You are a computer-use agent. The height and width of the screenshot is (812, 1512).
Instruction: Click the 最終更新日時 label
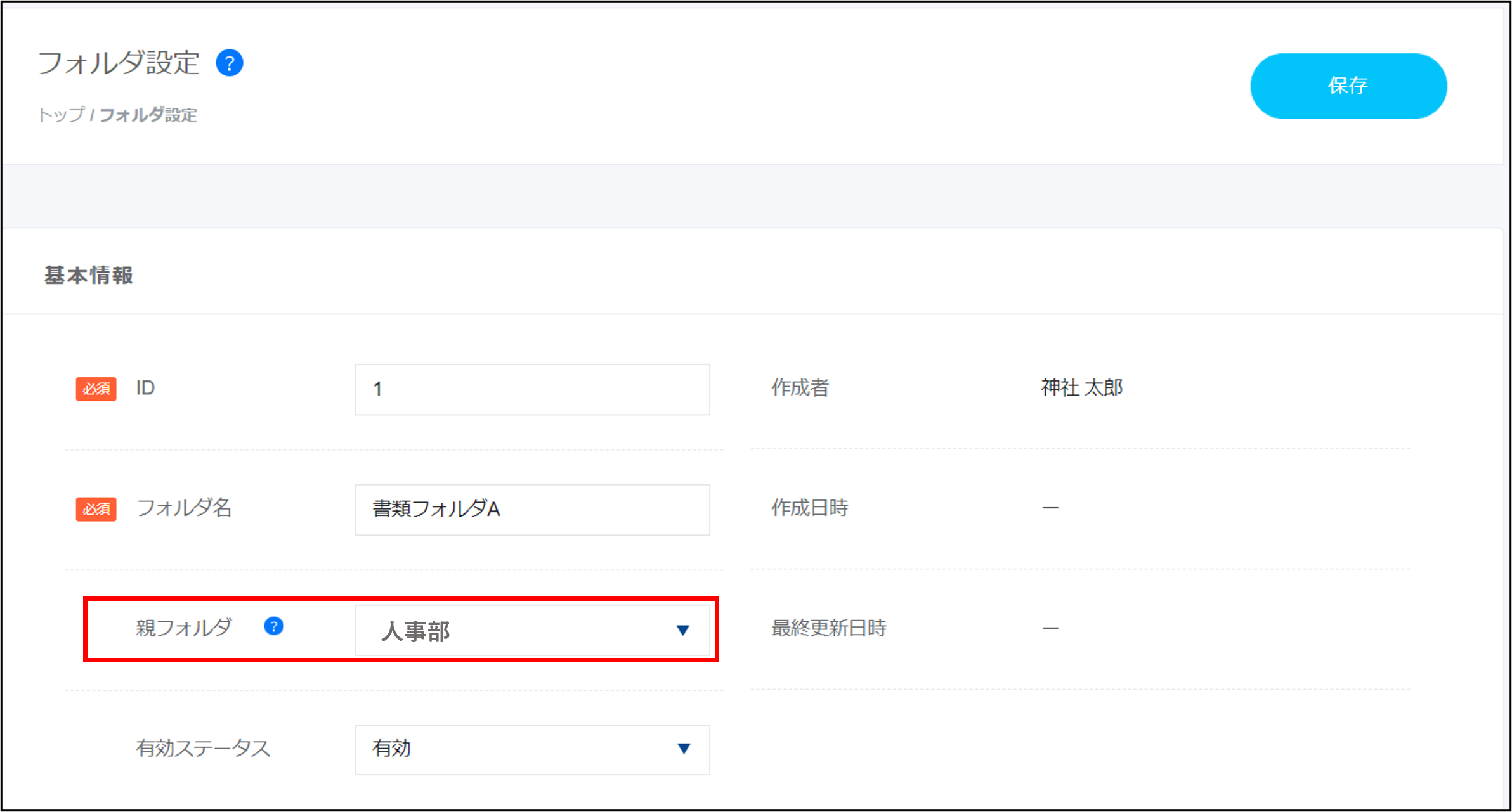coord(828,628)
